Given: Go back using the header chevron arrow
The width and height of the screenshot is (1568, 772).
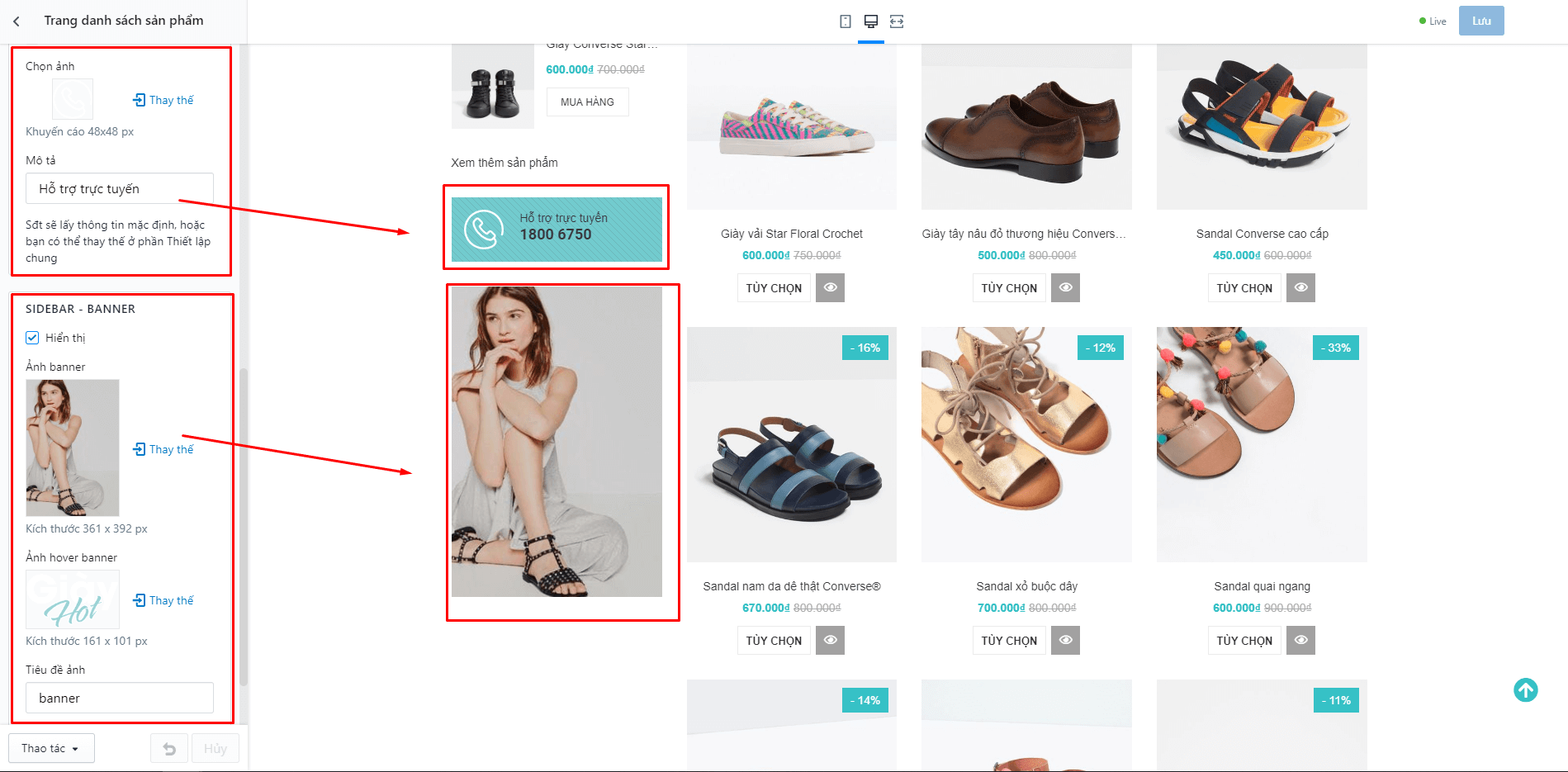Looking at the screenshot, I should coord(17,21).
